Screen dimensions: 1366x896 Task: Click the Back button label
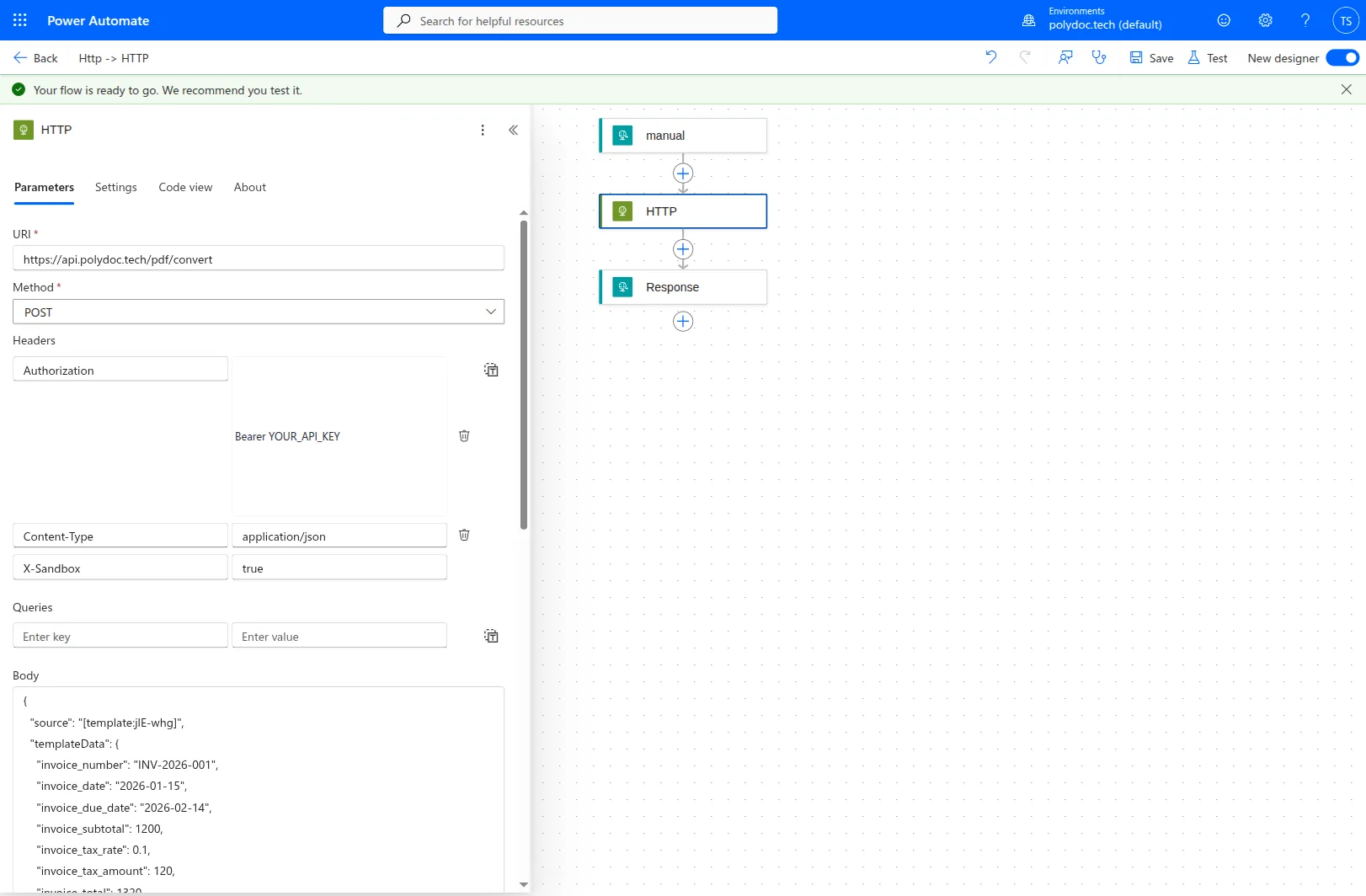click(45, 58)
